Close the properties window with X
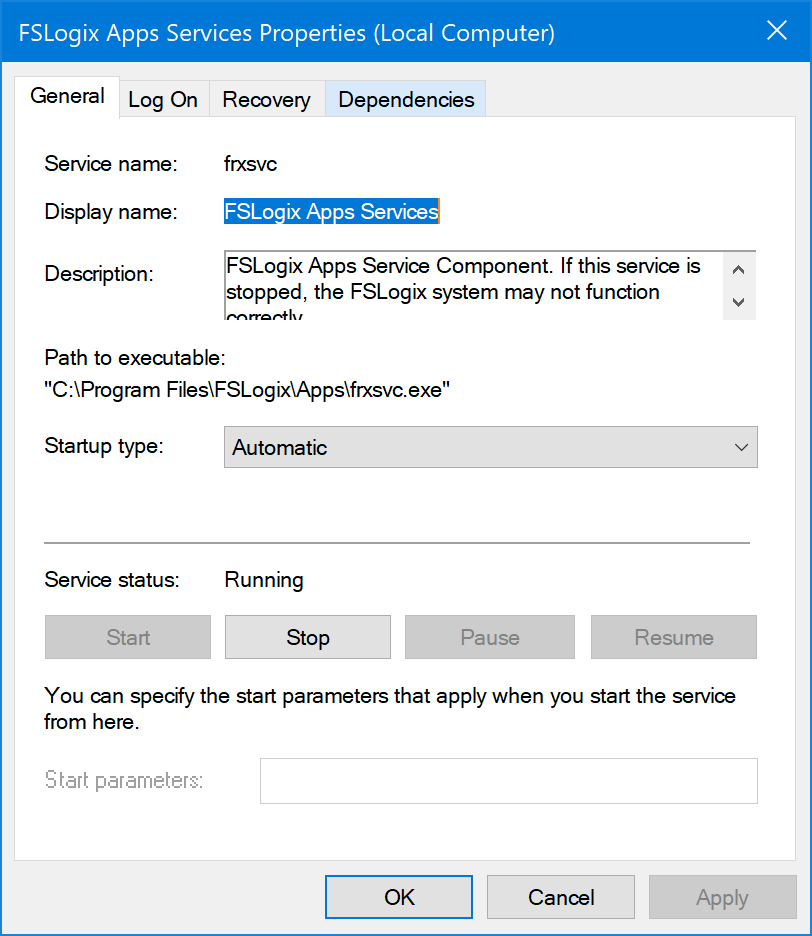The height and width of the screenshot is (936, 812). click(x=777, y=30)
